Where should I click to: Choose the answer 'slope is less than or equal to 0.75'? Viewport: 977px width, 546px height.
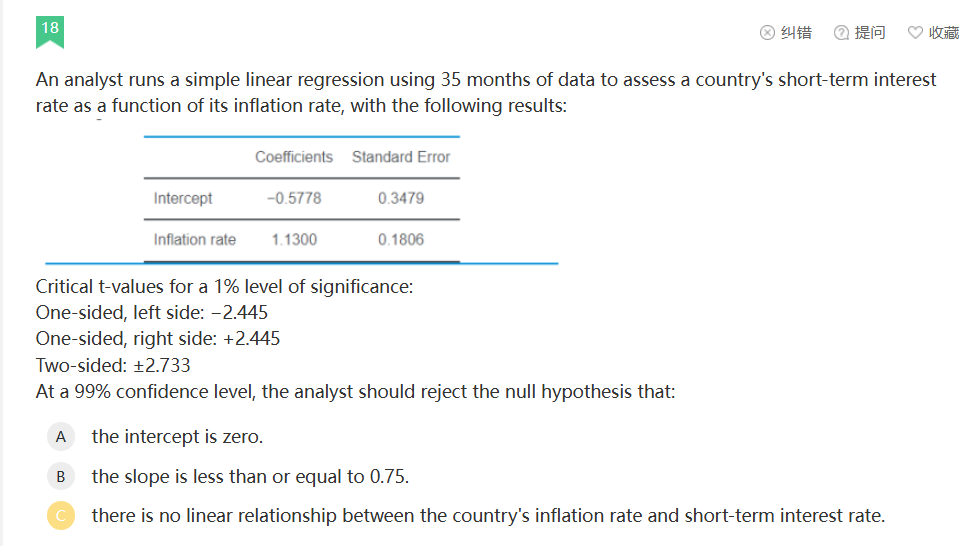pos(250,477)
